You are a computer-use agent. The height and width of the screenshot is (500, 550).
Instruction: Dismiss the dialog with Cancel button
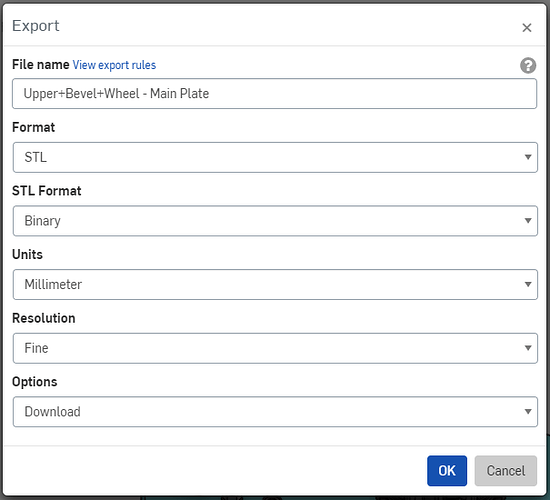506,471
